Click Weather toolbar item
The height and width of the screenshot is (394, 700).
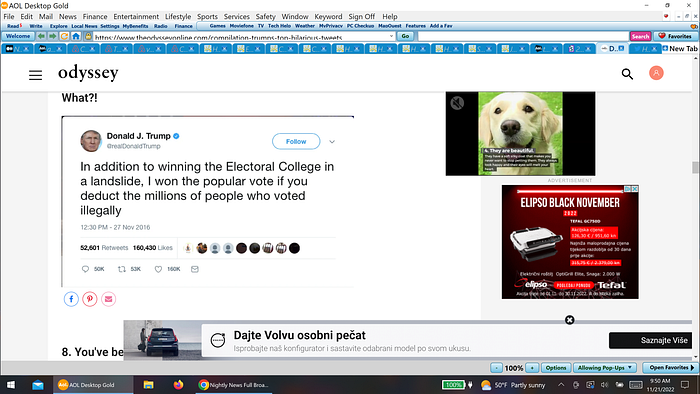click(x=305, y=26)
